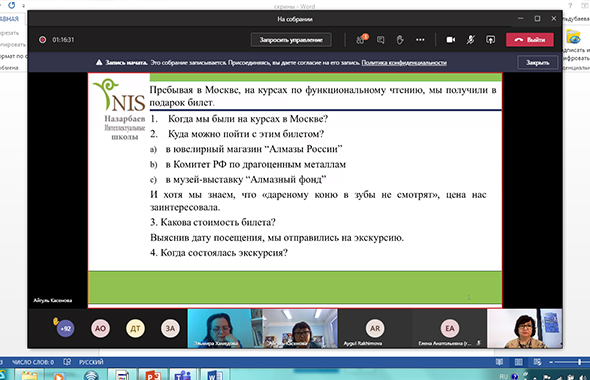Click the meeting timer 01:16:31
Viewport: 590px width, 380px height.
point(63,40)
